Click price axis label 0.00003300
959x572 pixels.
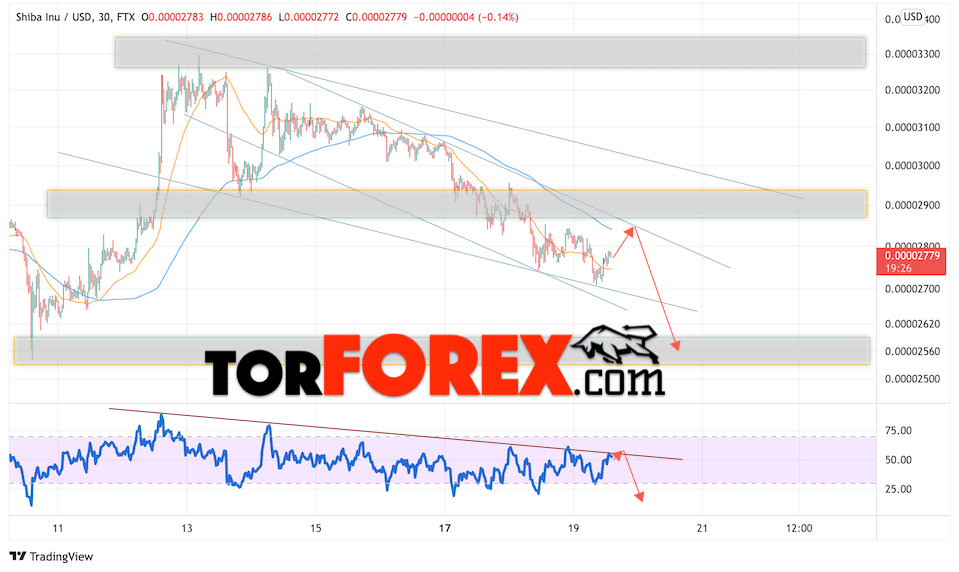912,54
